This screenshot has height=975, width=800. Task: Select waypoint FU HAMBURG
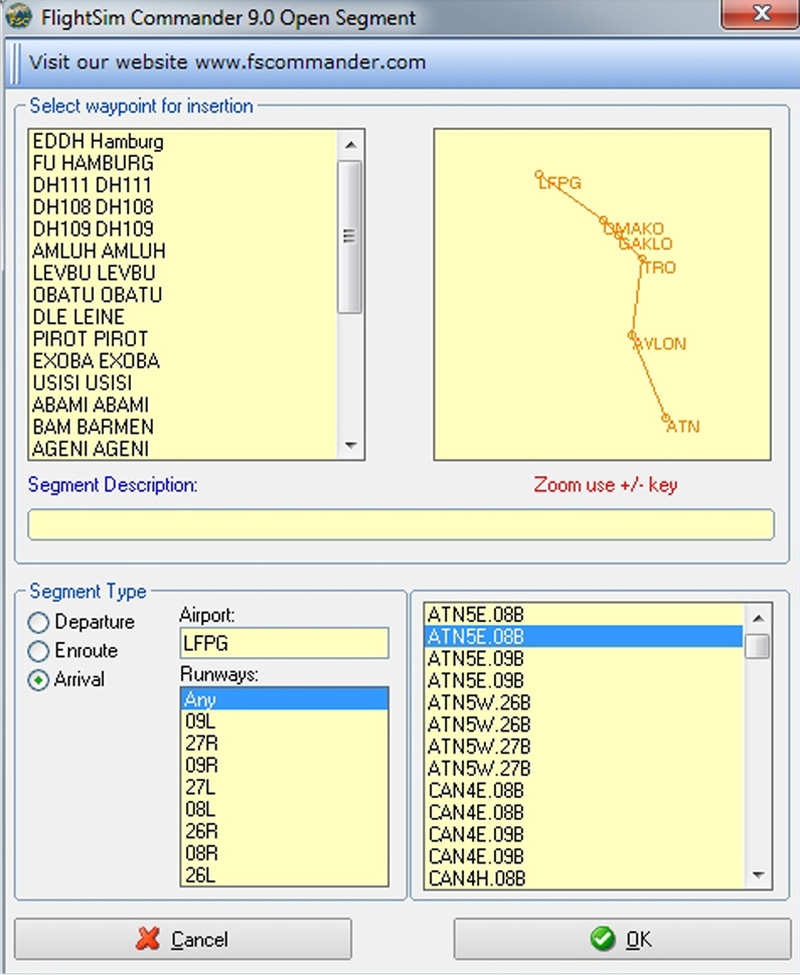(x=183, y=163)
